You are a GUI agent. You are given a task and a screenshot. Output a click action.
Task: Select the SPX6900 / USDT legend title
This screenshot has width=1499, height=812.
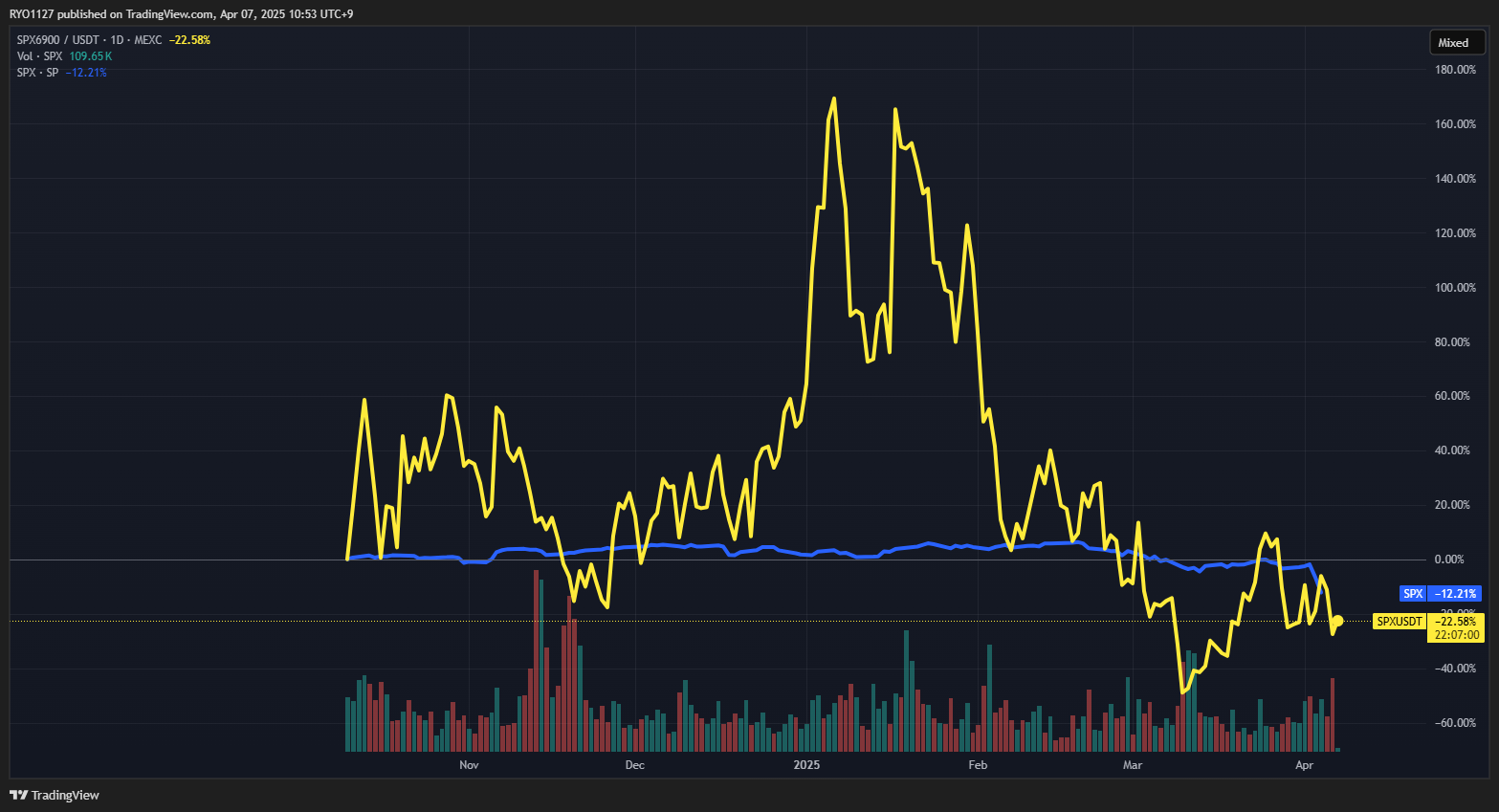coord(89,40)
